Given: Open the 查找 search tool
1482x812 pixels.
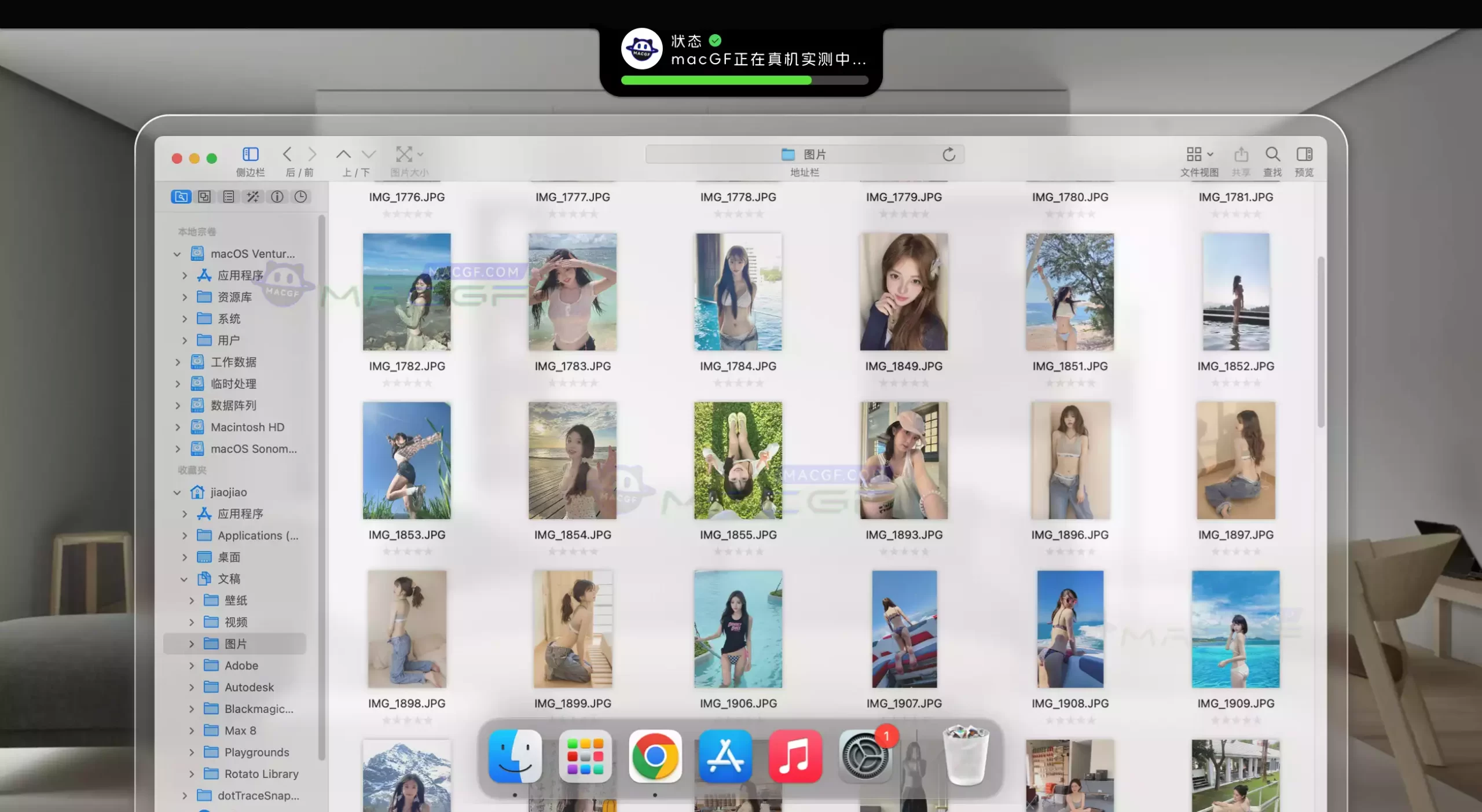Looking at the screenshot, I should click(1272, 154).
